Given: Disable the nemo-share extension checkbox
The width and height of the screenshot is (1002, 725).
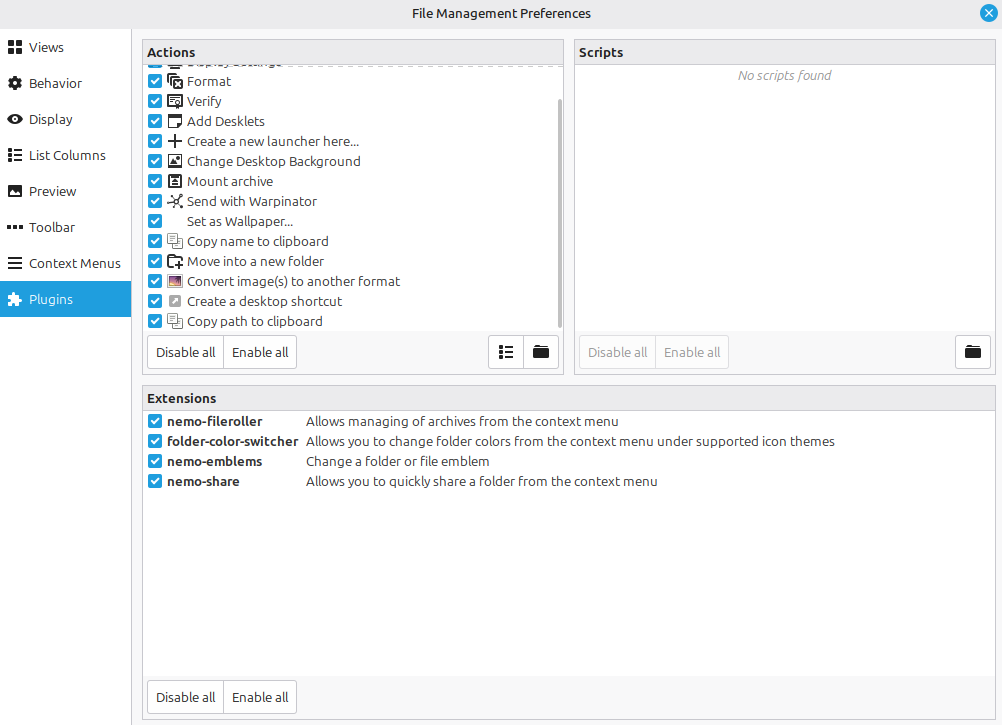Looking at the screenshot, I should tap(155, 481).
